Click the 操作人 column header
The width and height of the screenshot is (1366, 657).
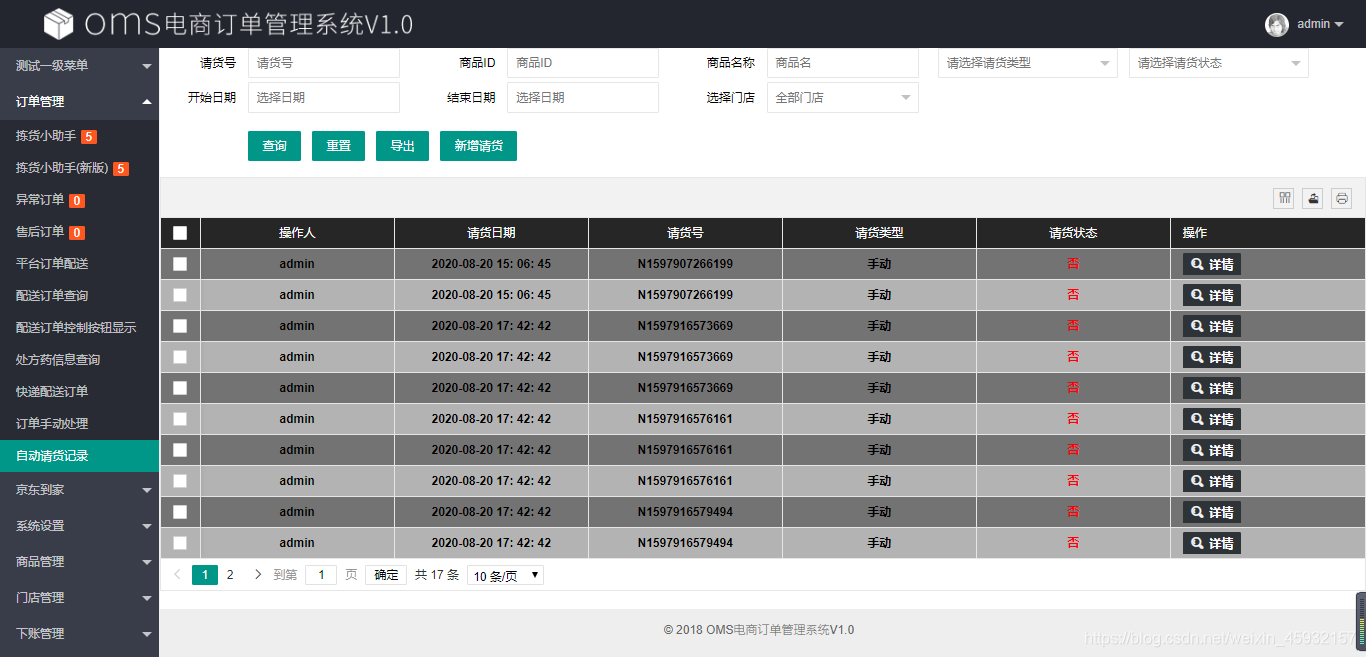coord(297,233)
